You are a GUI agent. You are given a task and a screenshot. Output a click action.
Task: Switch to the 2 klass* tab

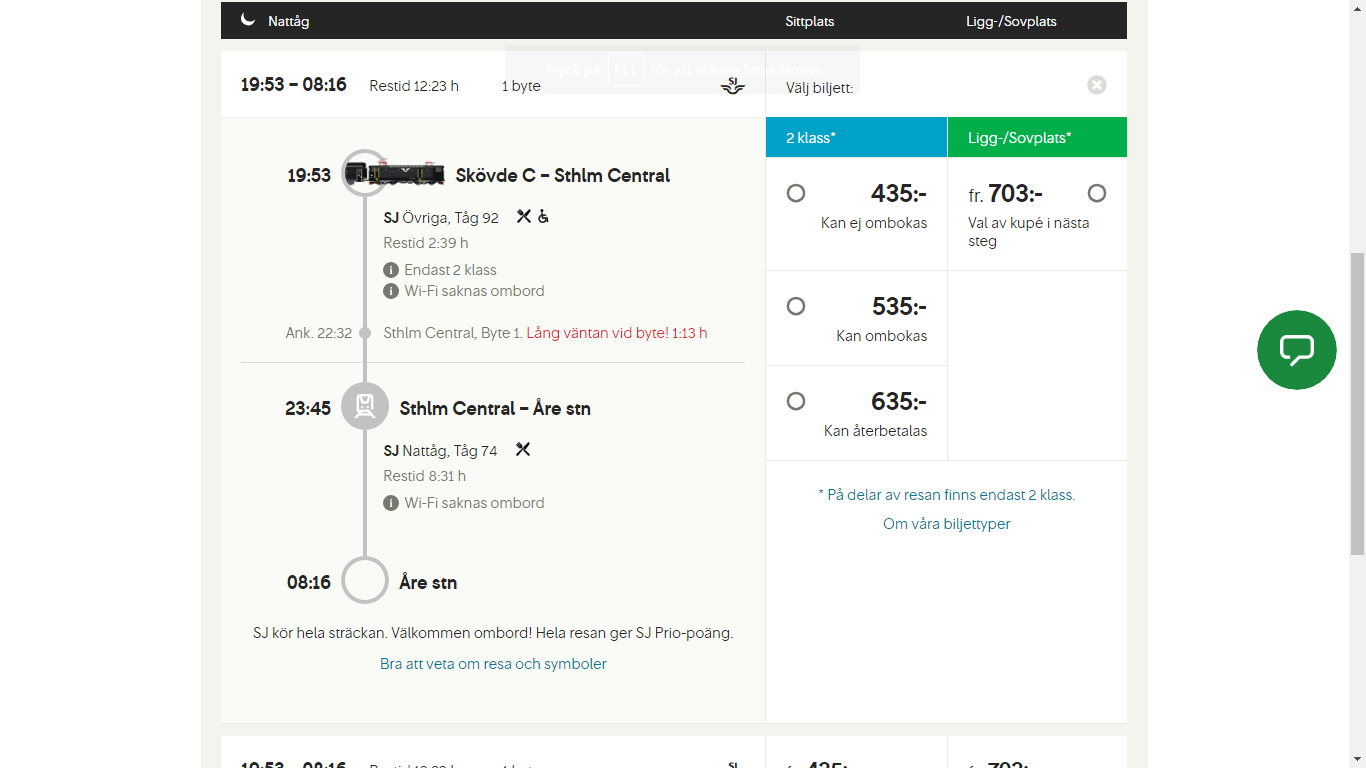[856, 137]
